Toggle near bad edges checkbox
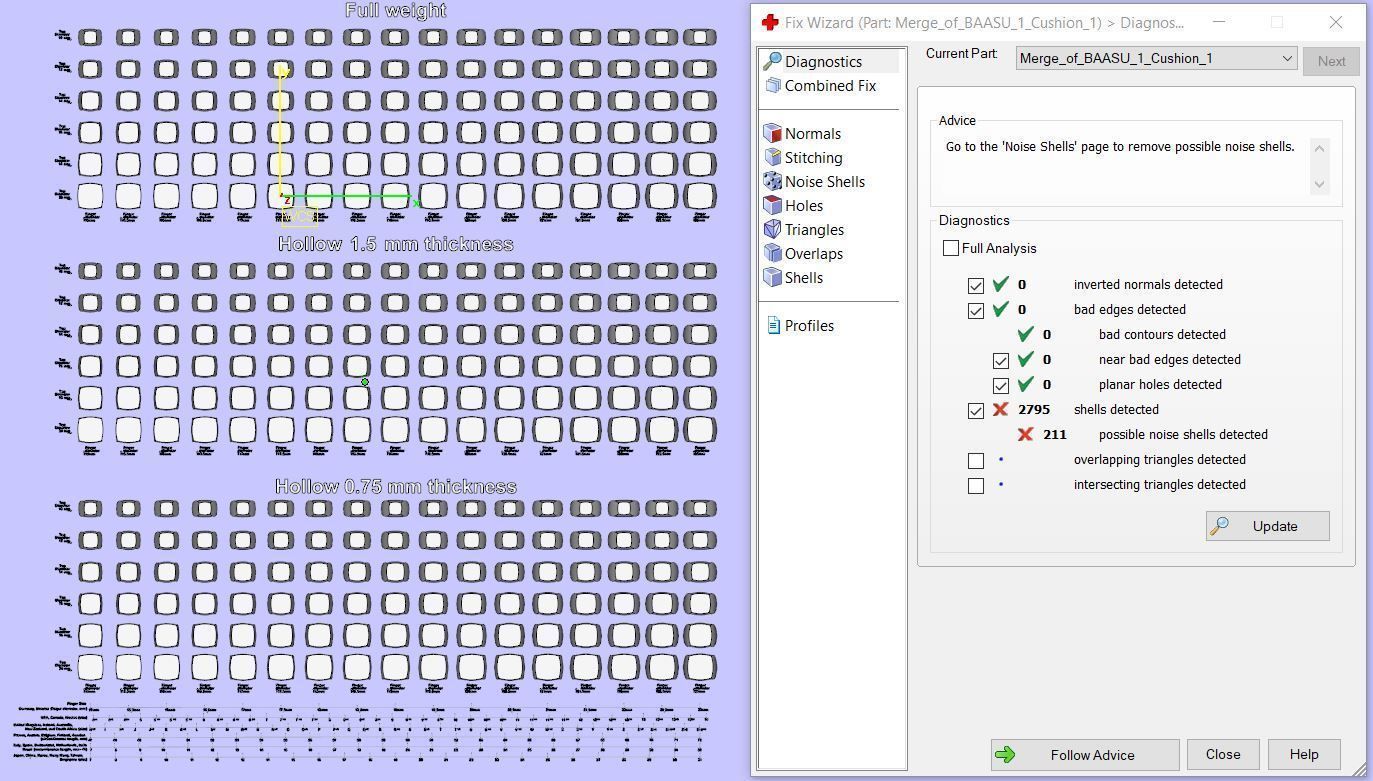 tap(1001, 361)
